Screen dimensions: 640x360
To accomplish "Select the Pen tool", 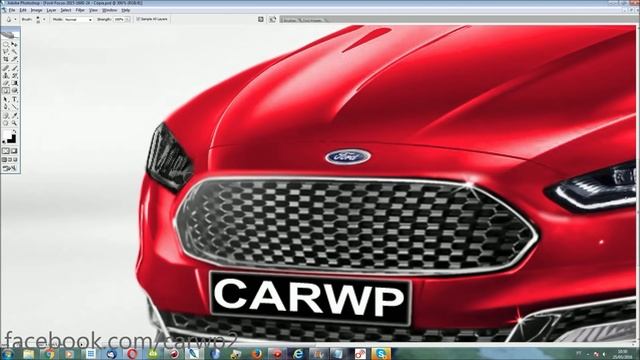I will click(6, 107).
